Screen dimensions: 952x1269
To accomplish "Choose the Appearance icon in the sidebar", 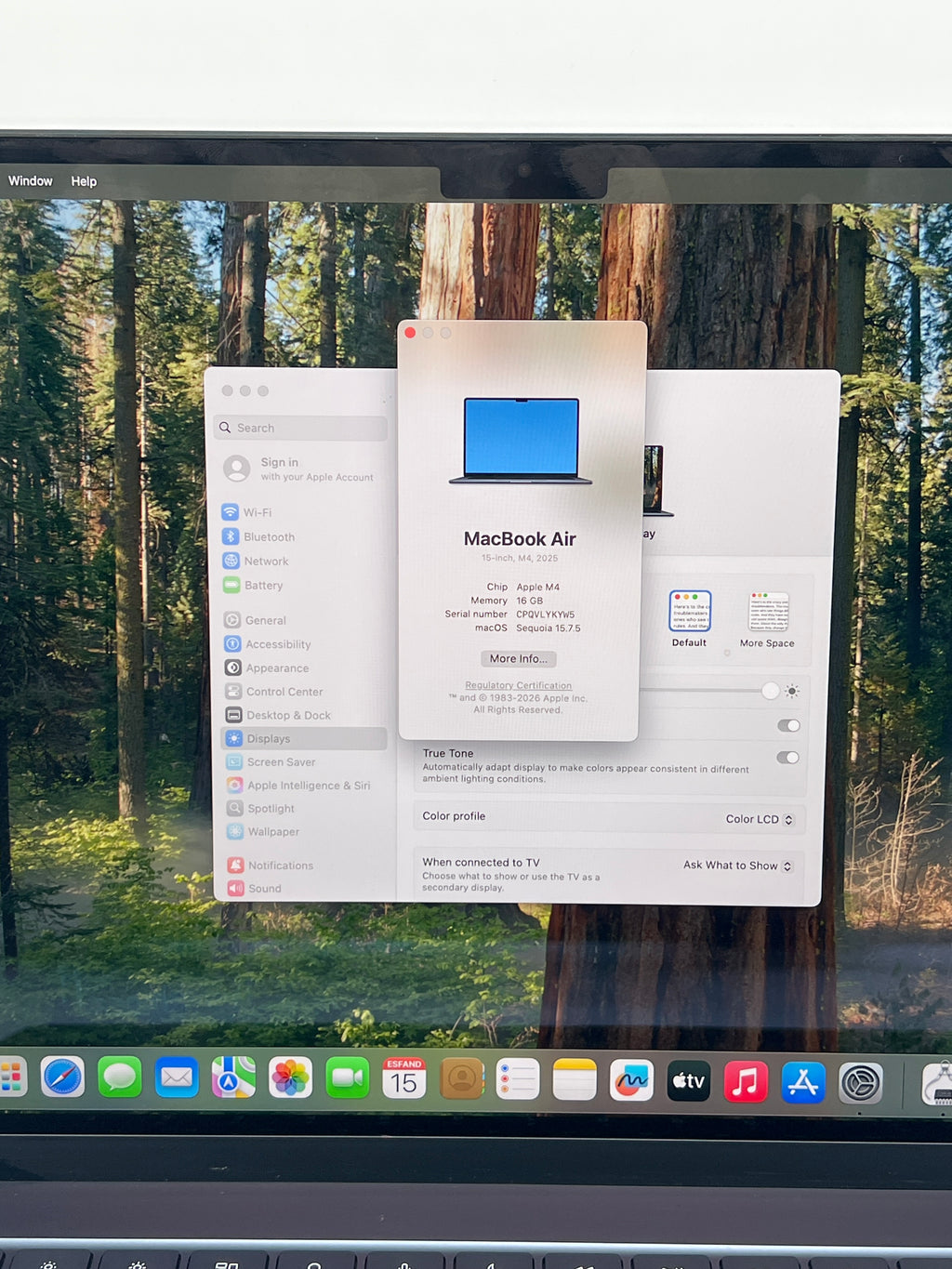I will [233, 668].
